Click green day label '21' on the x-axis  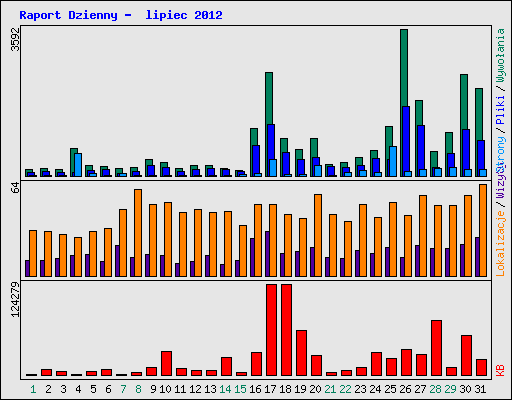tap(330, 389)
